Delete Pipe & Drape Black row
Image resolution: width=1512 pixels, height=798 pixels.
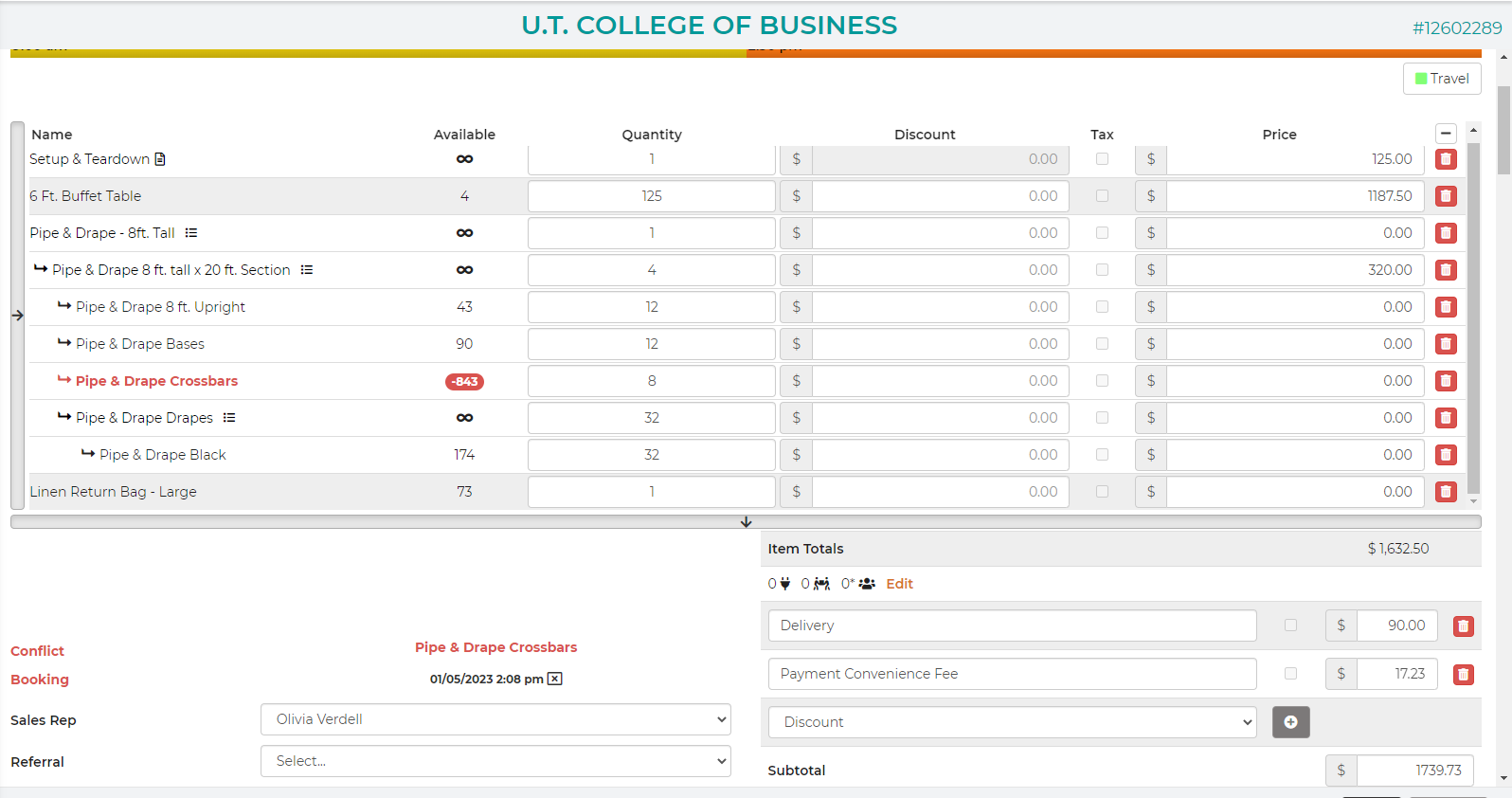(1446, 455)
